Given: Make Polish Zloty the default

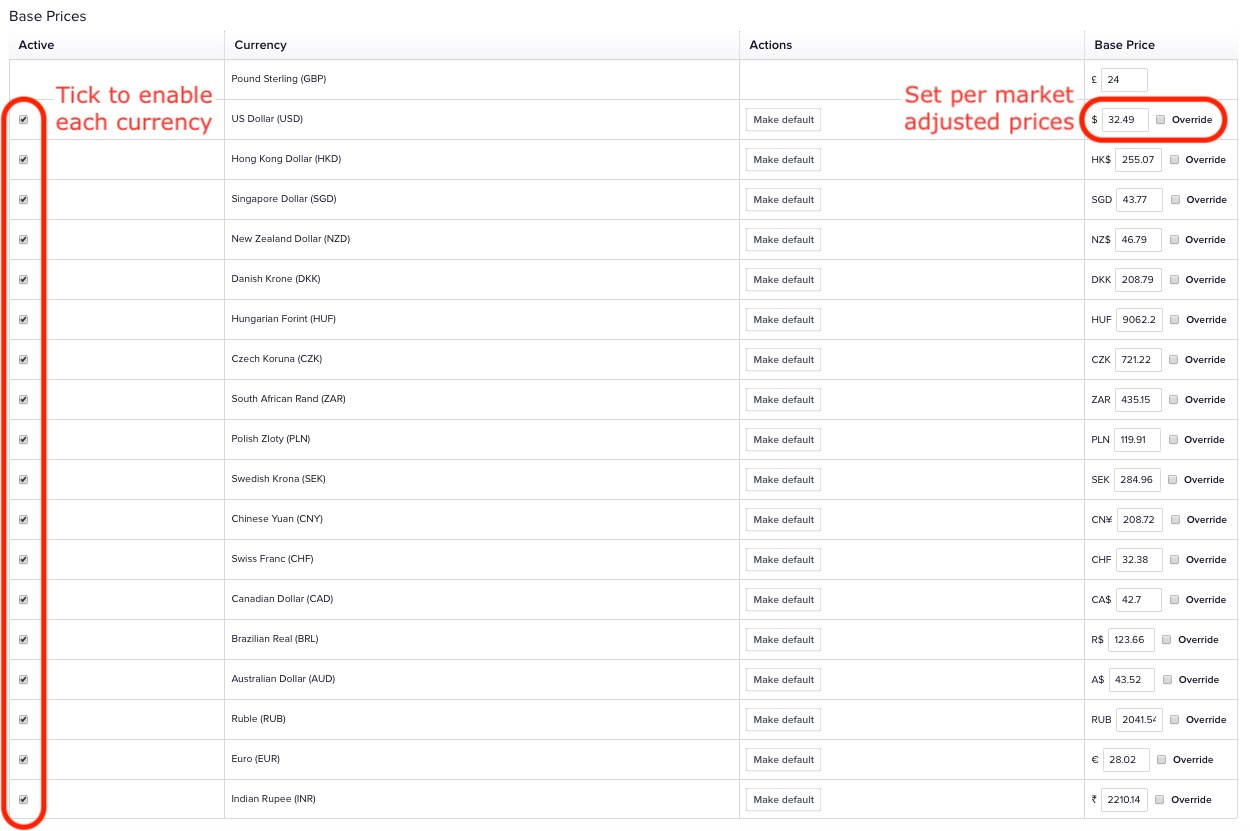Looking at the screenshot, I should 784,440.
